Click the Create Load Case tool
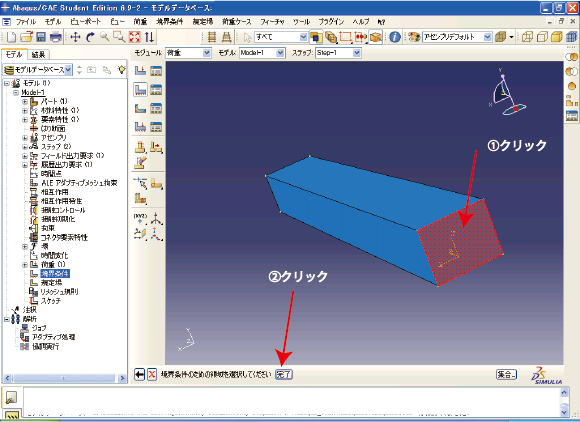This screenshot has height=422, width=580. click(x=140, y=127)
